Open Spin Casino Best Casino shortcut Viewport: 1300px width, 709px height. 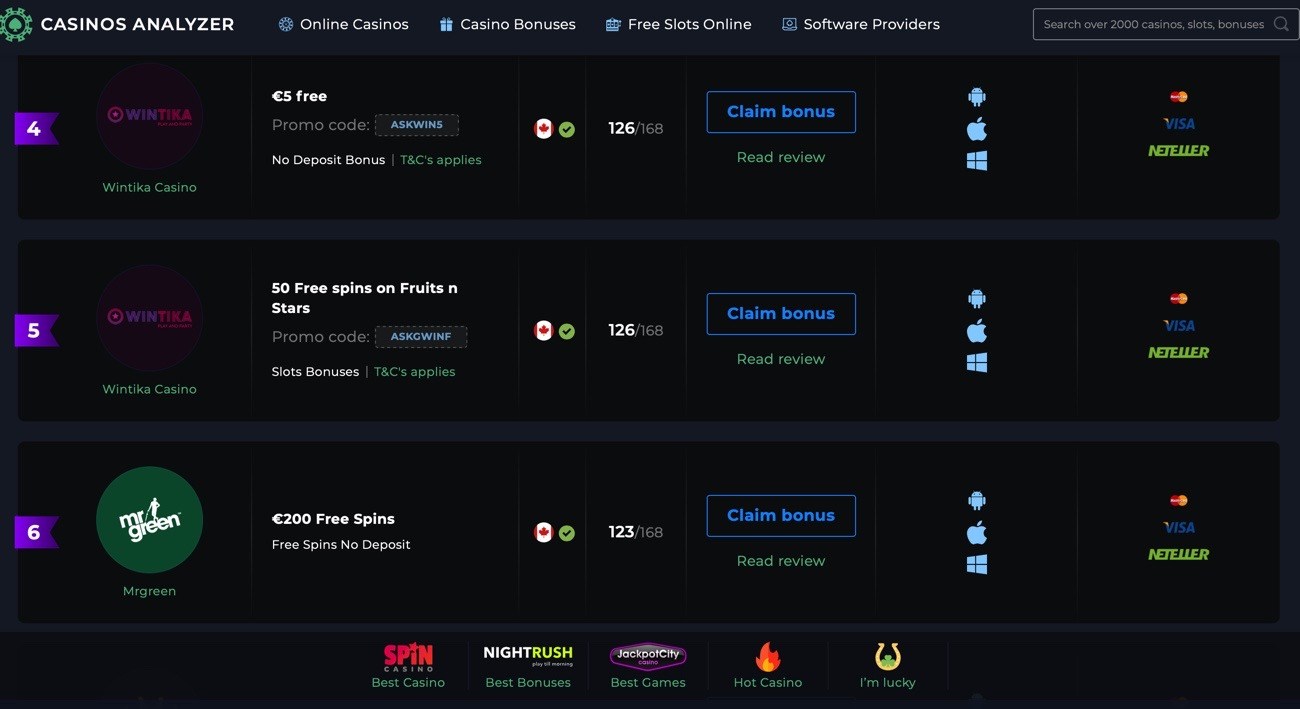[x=408, y=666]
